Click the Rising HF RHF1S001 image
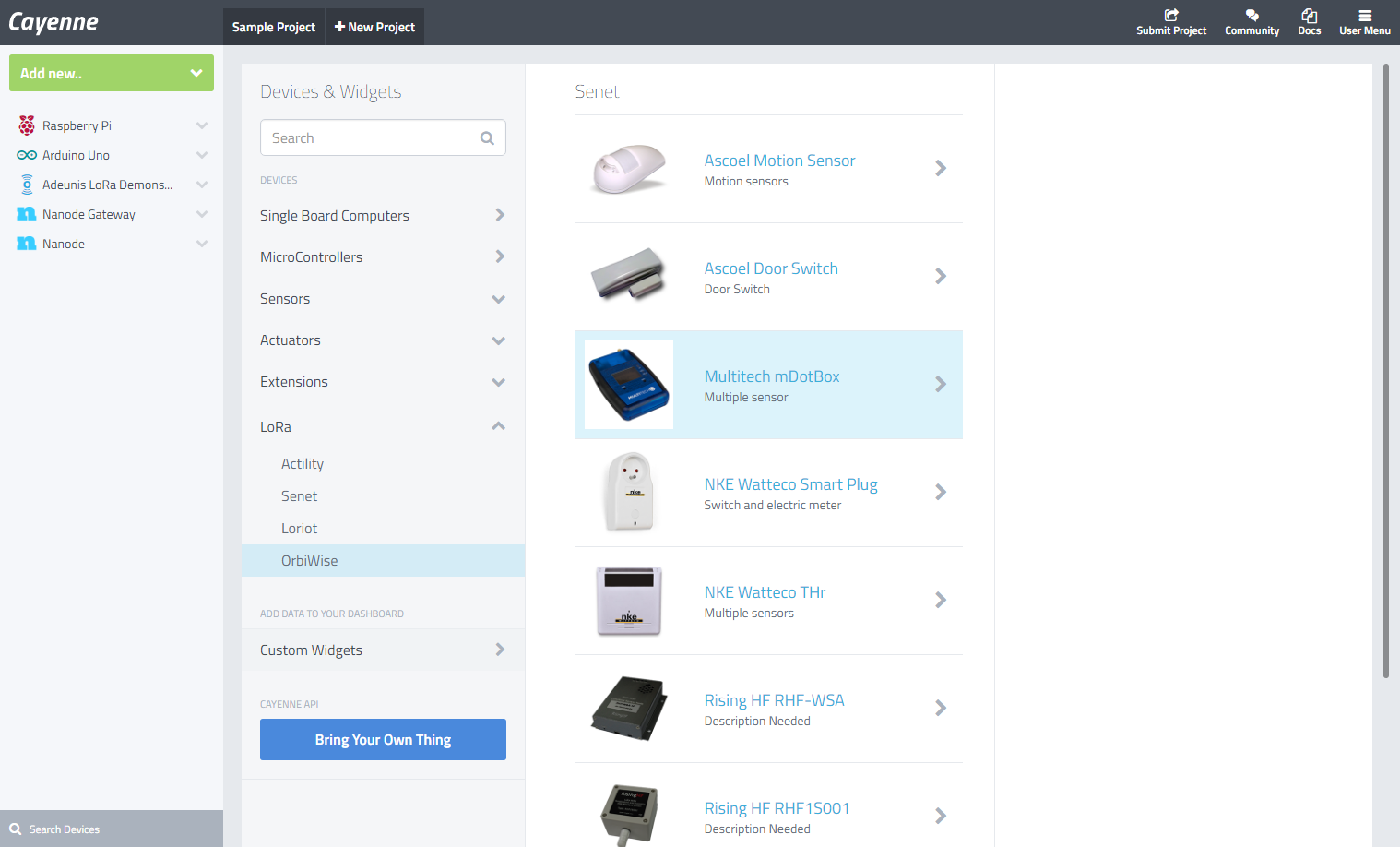The height and width of the screenshot is (847, 1400). 629,814
